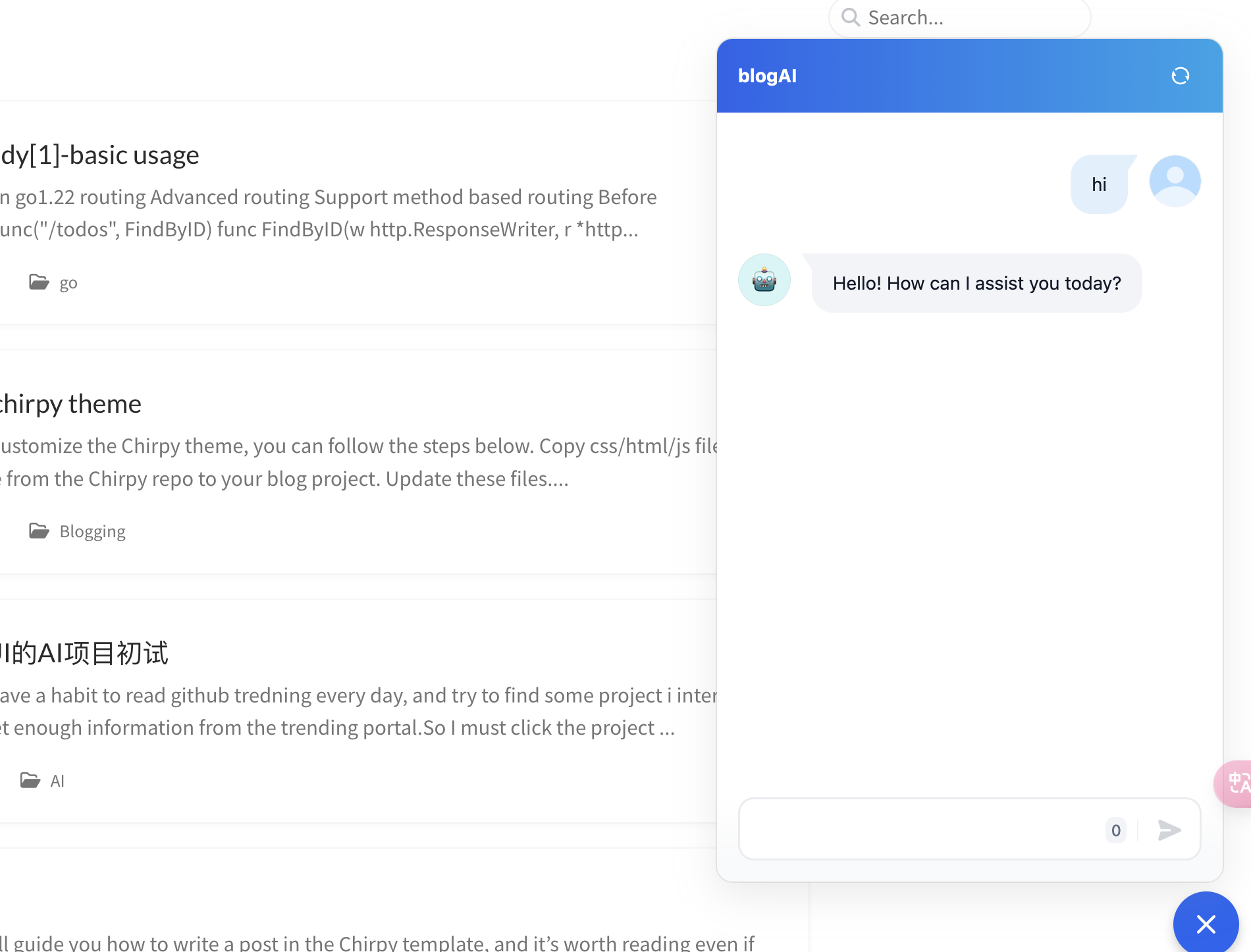The width and height of the screenshot is (1251, 952).
Task: Open the post titled basic usage
Action: 100,155
